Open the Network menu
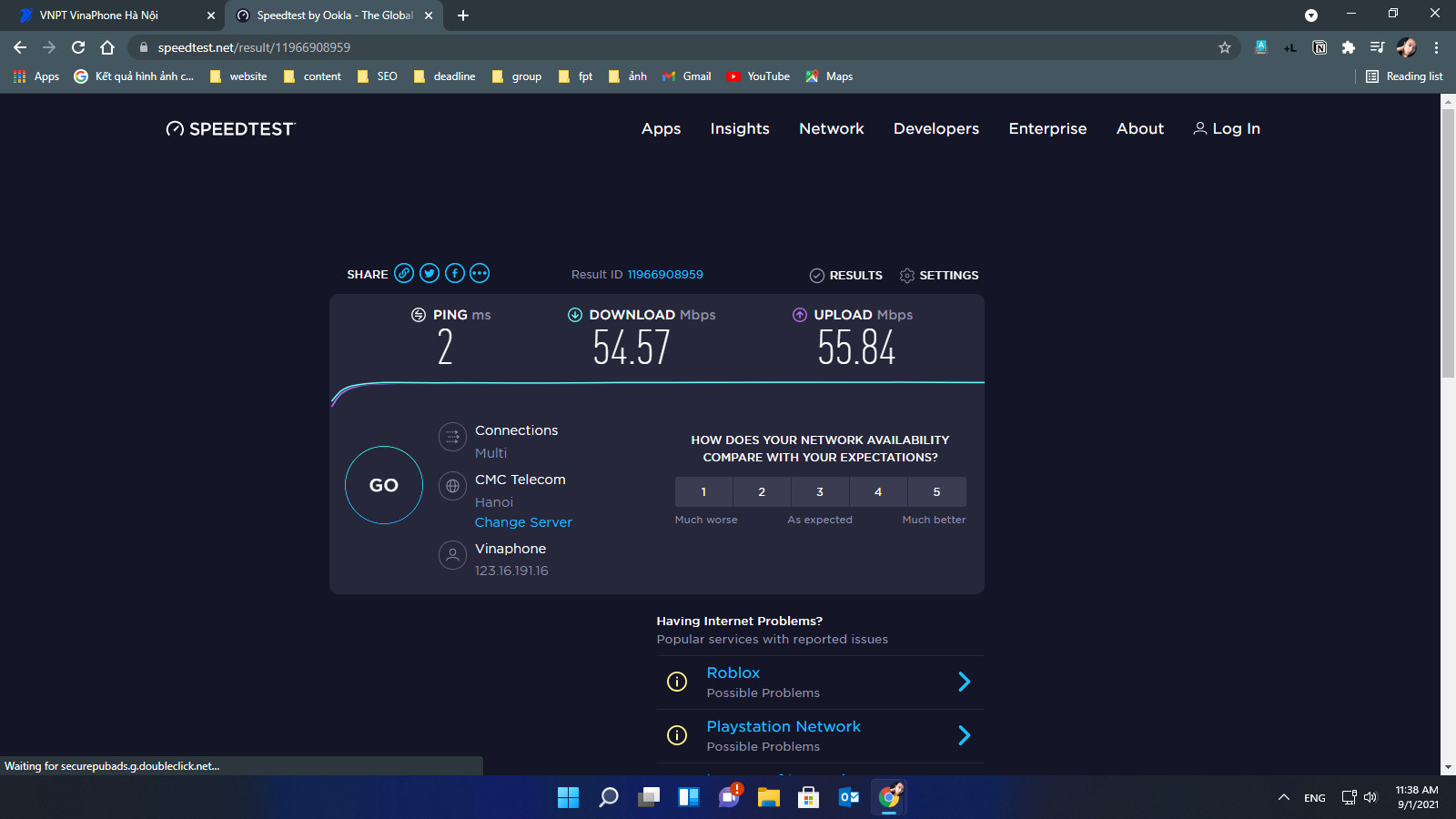Image resolution: width=1456 pixels, height=819 pixels. coord(832,129)
